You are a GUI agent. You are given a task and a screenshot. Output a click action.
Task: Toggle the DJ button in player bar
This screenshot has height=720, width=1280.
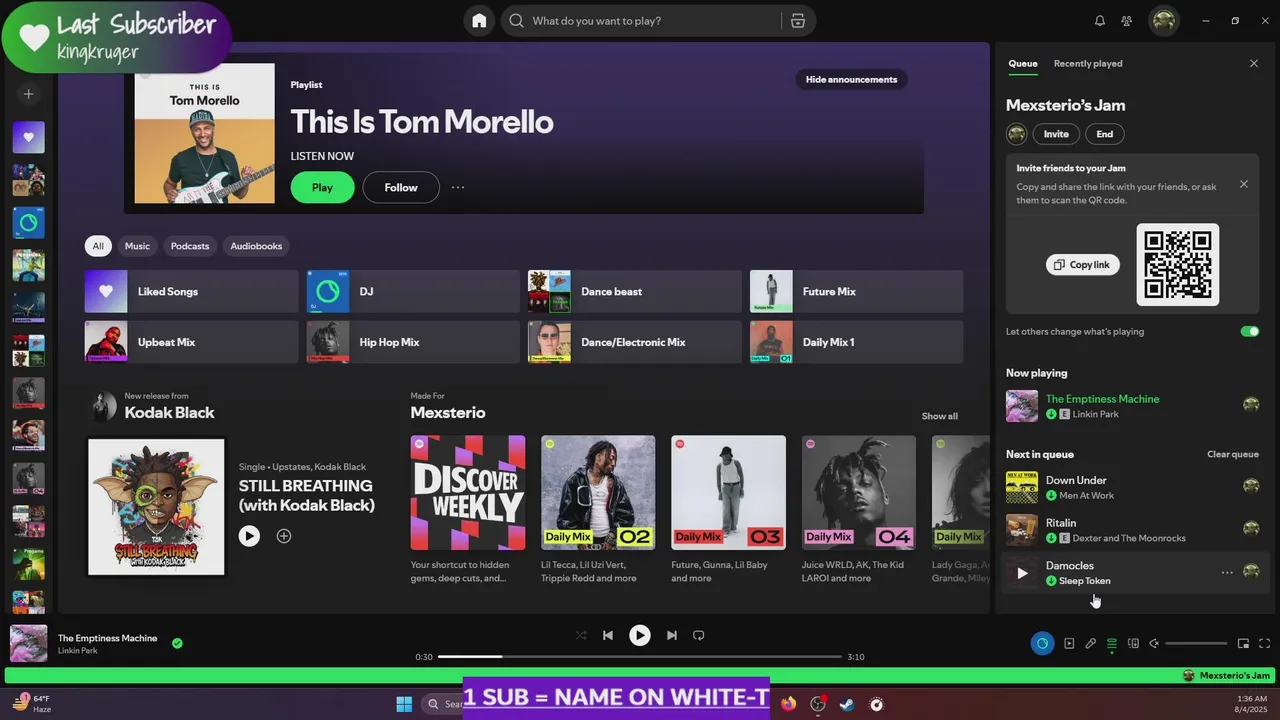pos(1042,644)
